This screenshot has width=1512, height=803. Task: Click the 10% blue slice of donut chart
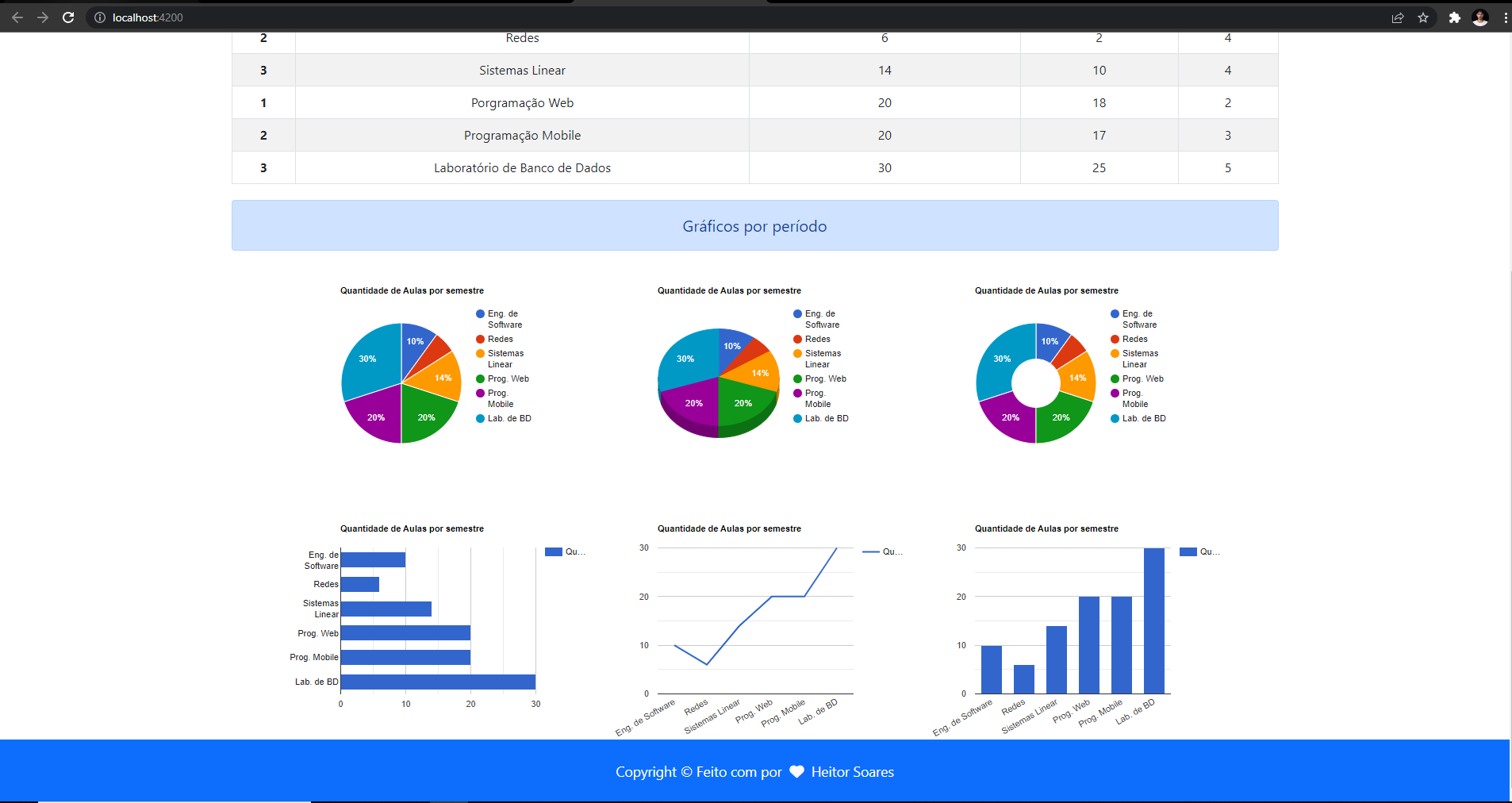tap(1052, 340)
